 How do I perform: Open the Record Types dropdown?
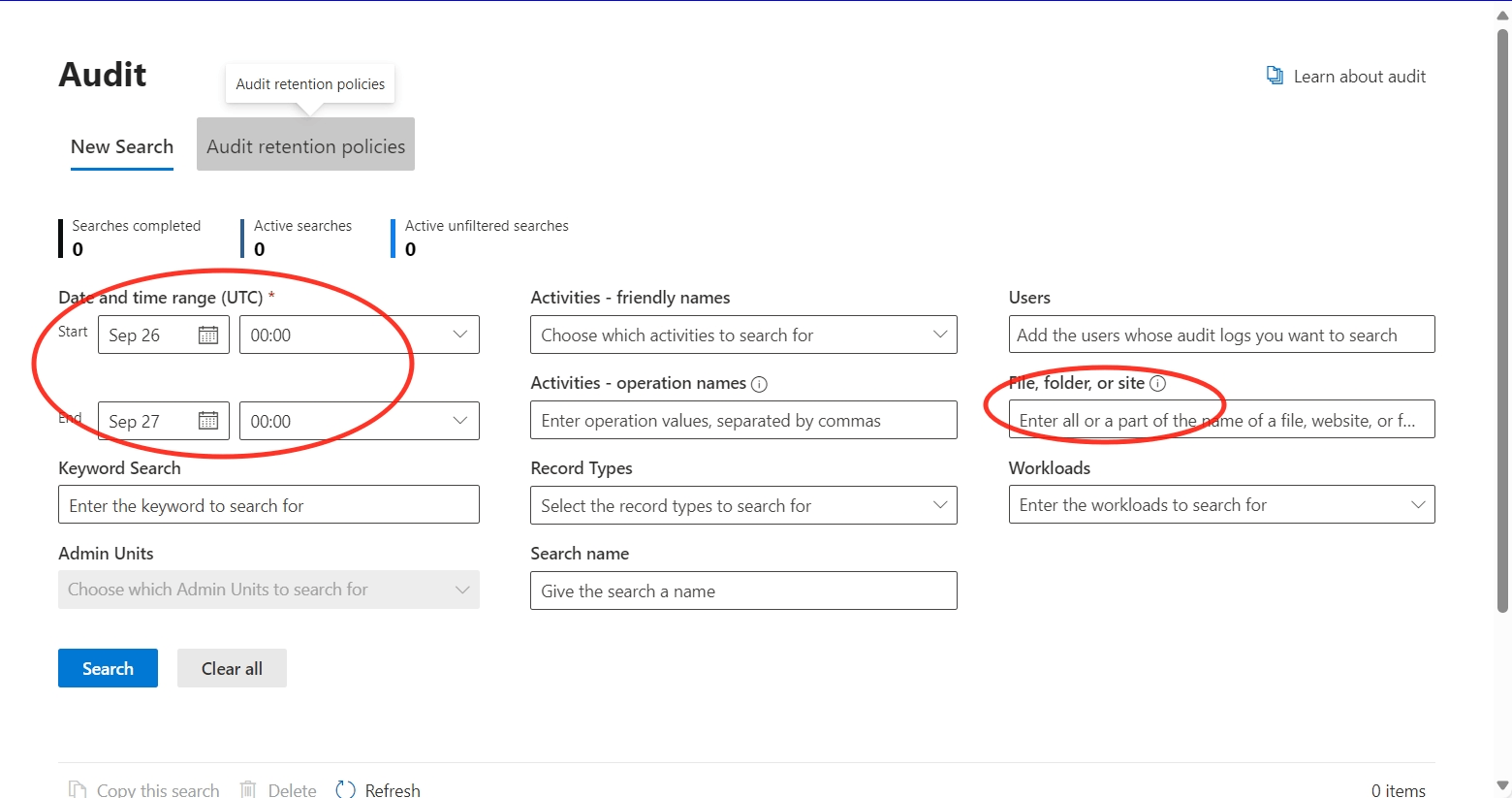pos(743,505)
